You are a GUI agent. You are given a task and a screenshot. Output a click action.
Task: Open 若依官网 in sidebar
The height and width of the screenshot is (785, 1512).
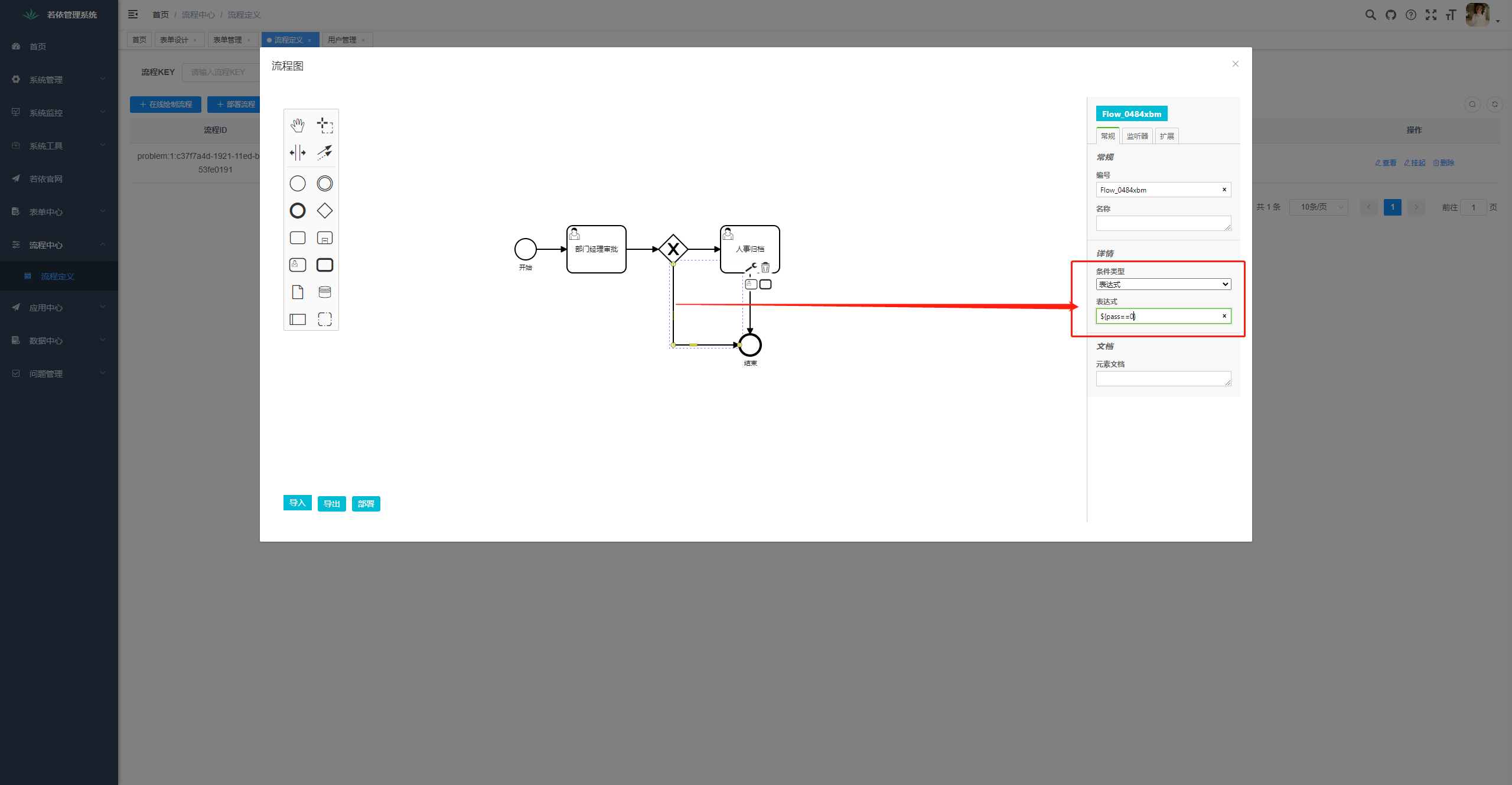pyautogui.click(x=59, y=178)
